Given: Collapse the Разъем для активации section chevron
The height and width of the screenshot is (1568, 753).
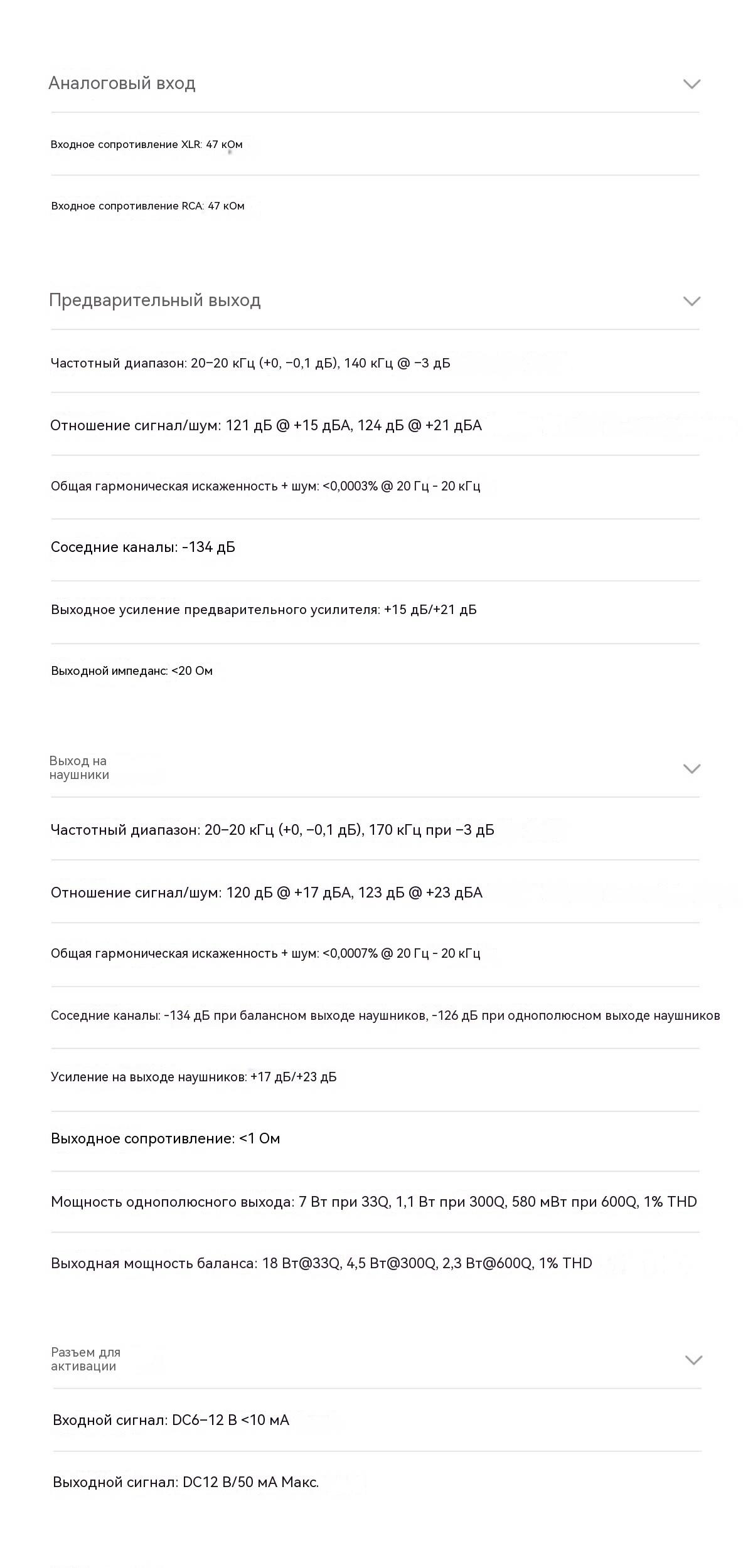Looking at the screenshot, I should coord(693,1360).
